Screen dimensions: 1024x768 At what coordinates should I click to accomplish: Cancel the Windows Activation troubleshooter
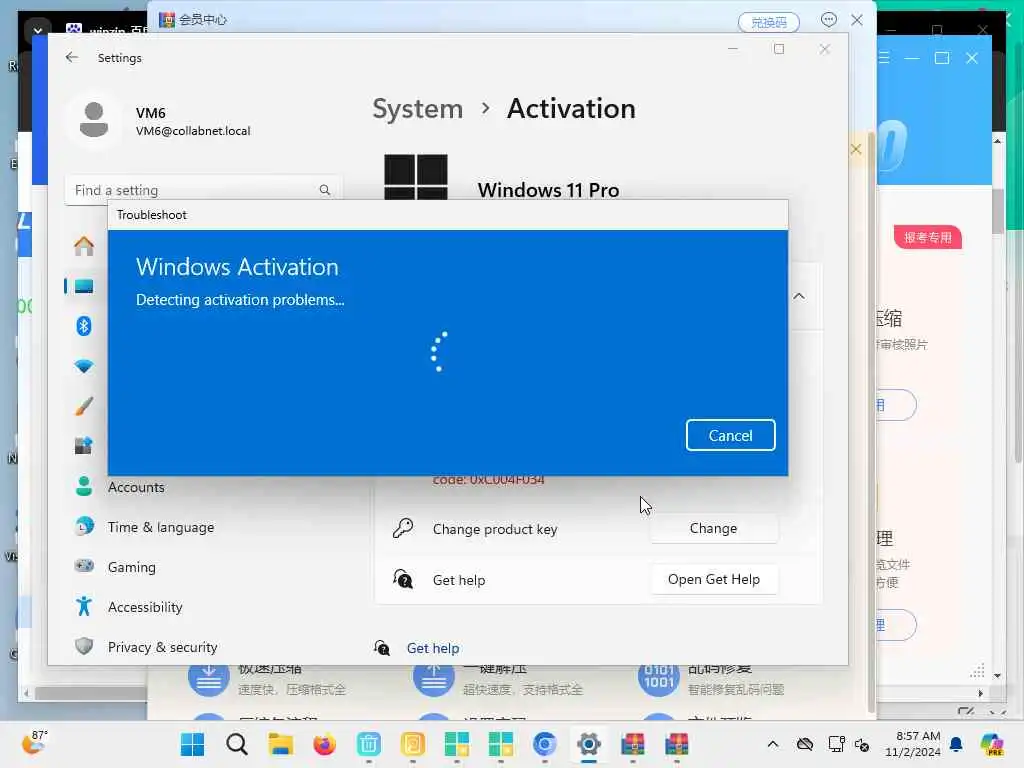tap(730, 435)
